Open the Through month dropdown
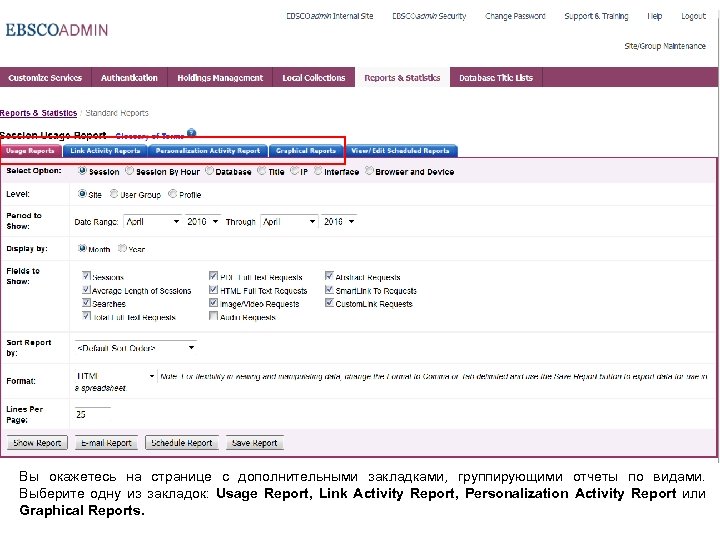The image size is (720, 540). (289, 222)
